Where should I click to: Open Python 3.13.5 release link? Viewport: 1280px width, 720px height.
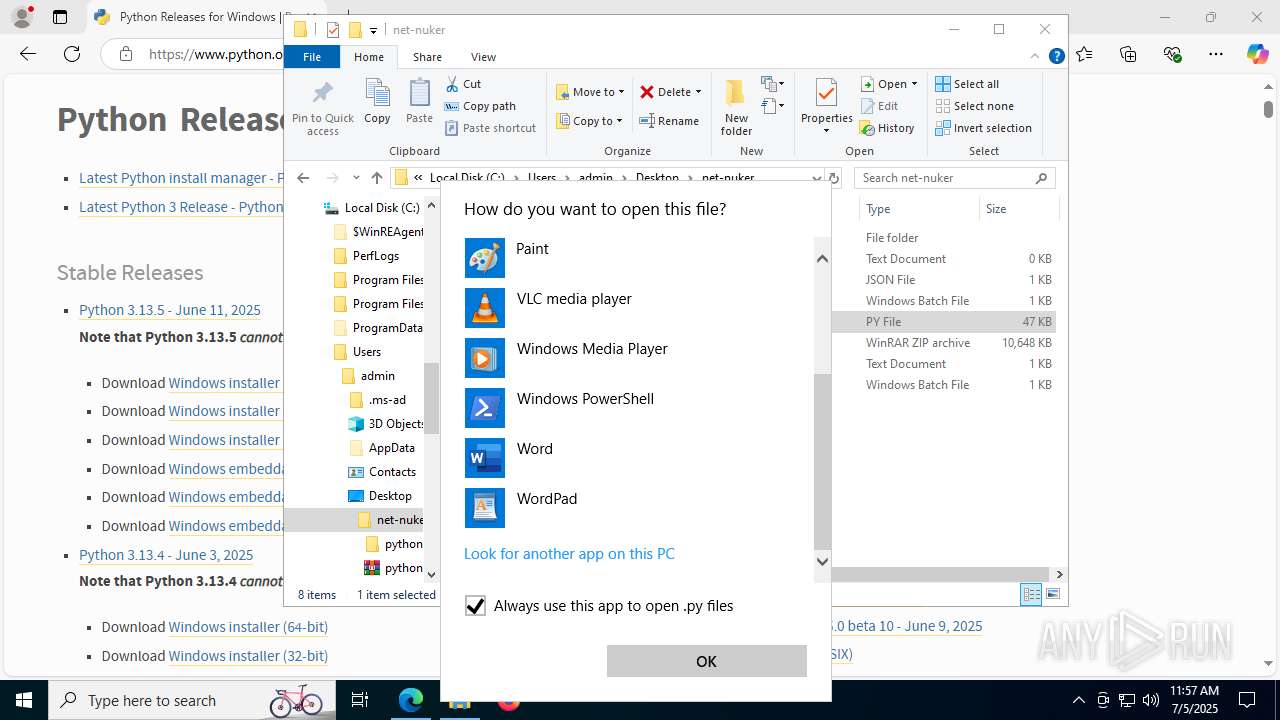pos(170,310)
